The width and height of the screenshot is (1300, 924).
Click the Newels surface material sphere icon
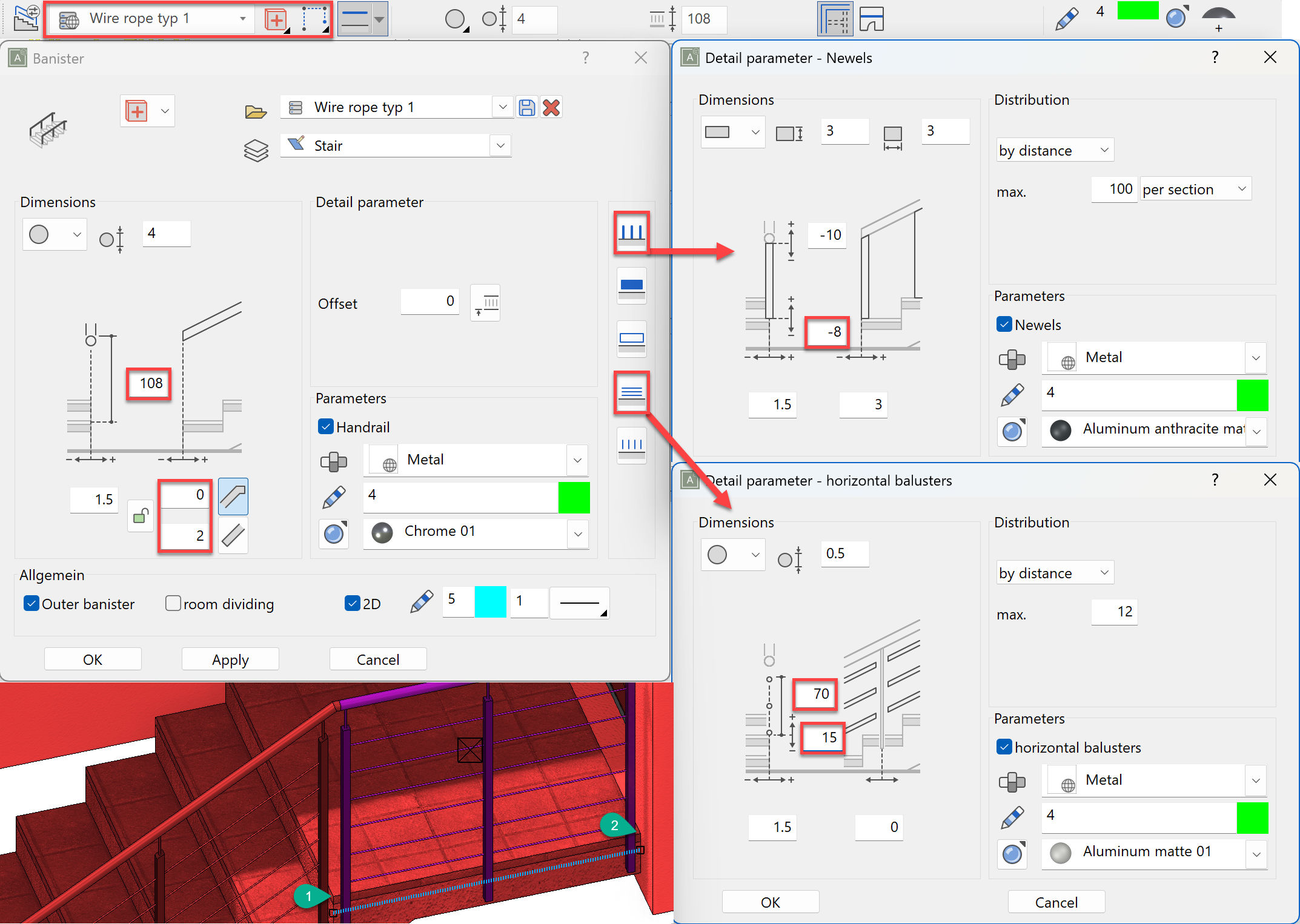(x=1012, y=431)
